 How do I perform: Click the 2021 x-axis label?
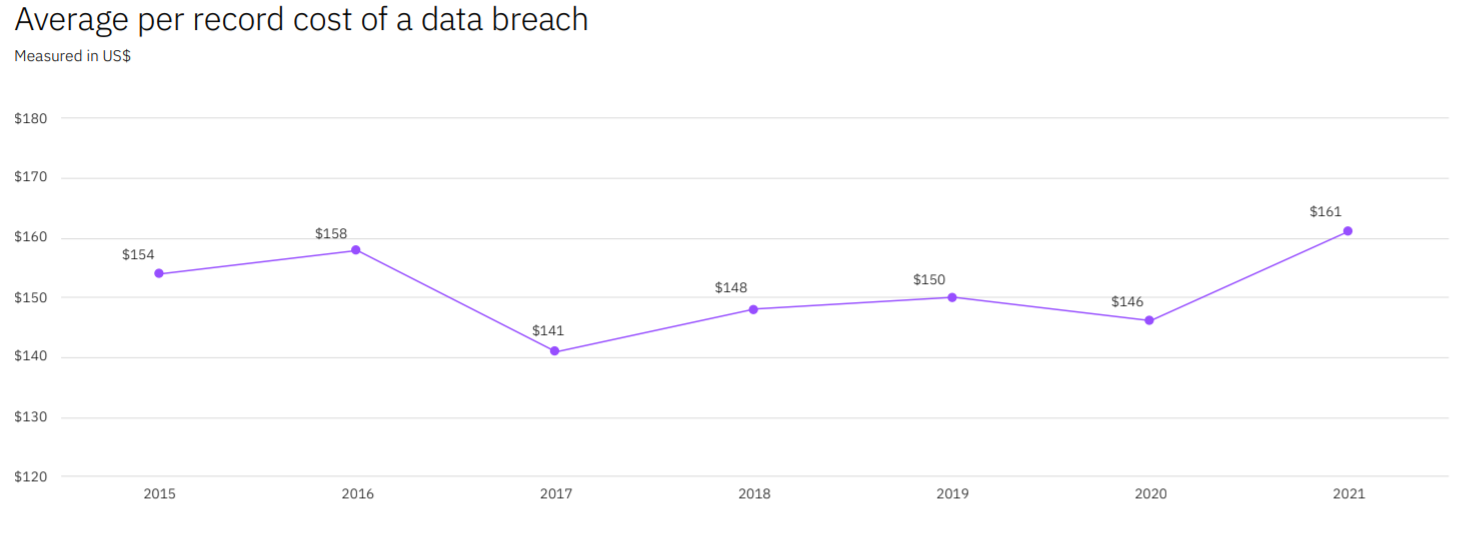(x=1348, y=494)
